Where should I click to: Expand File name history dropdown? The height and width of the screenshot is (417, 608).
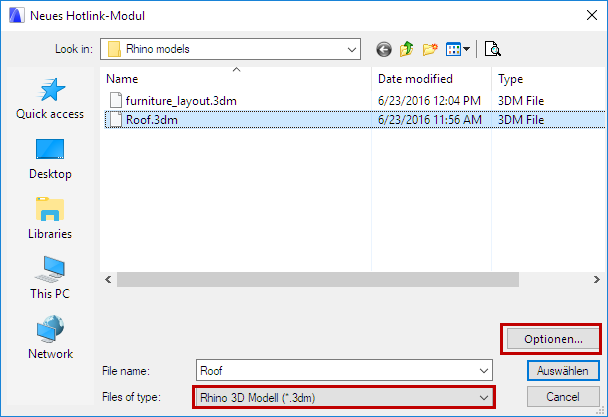tap(484, 371)
